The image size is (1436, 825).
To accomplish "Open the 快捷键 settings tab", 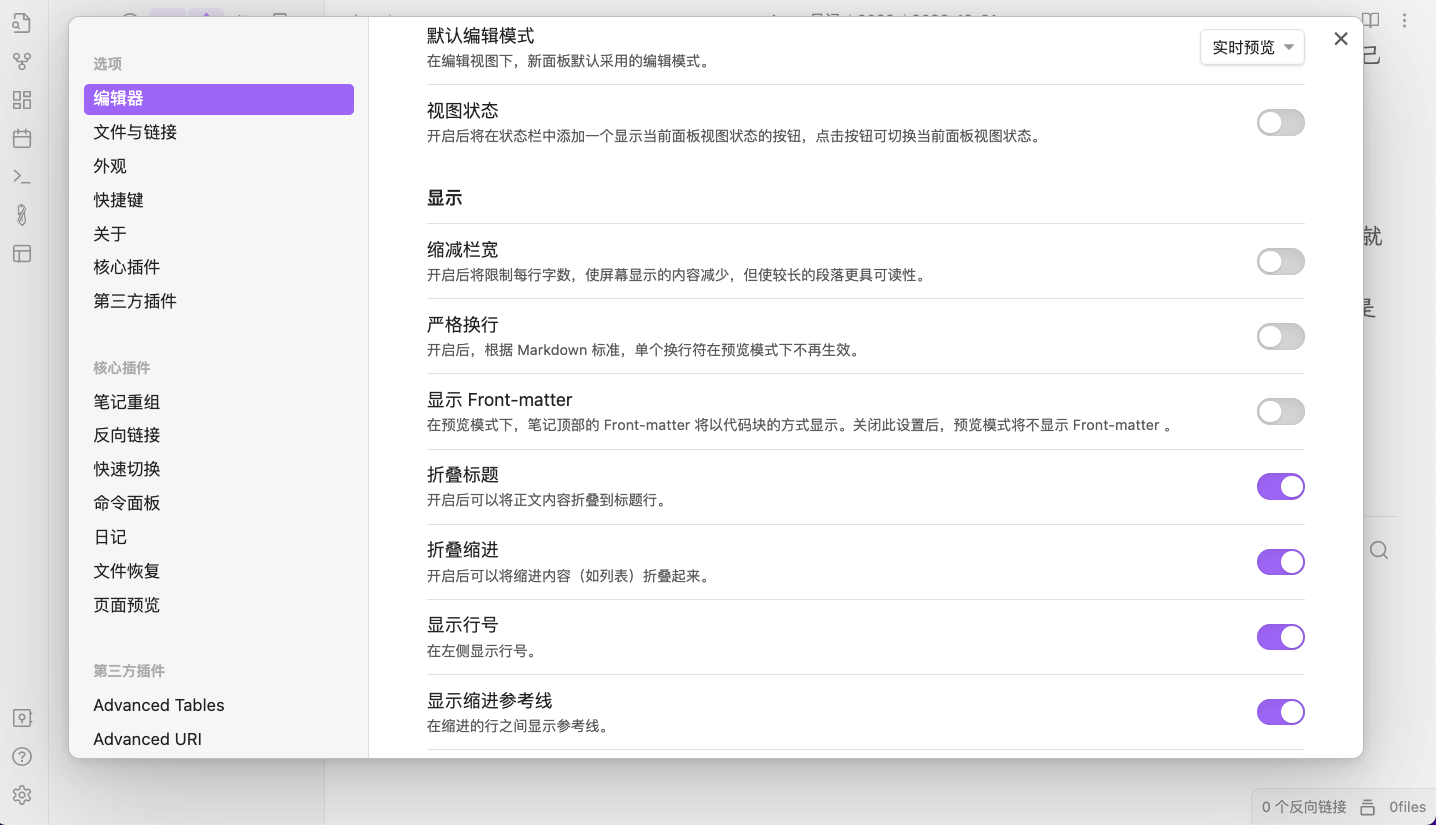I will [219, 200].
